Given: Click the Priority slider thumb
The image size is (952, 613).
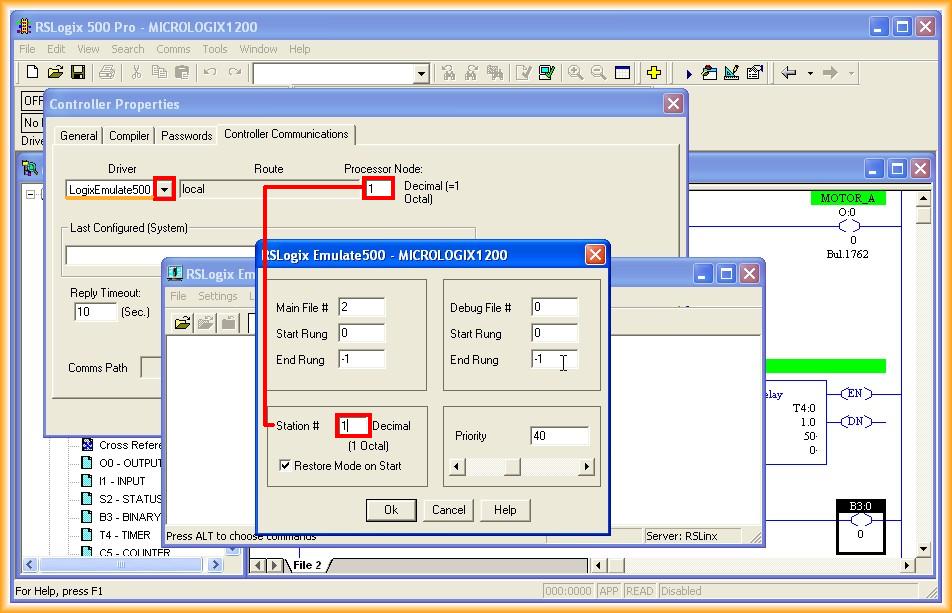Looking at the screenshot, I should [512, 467].
